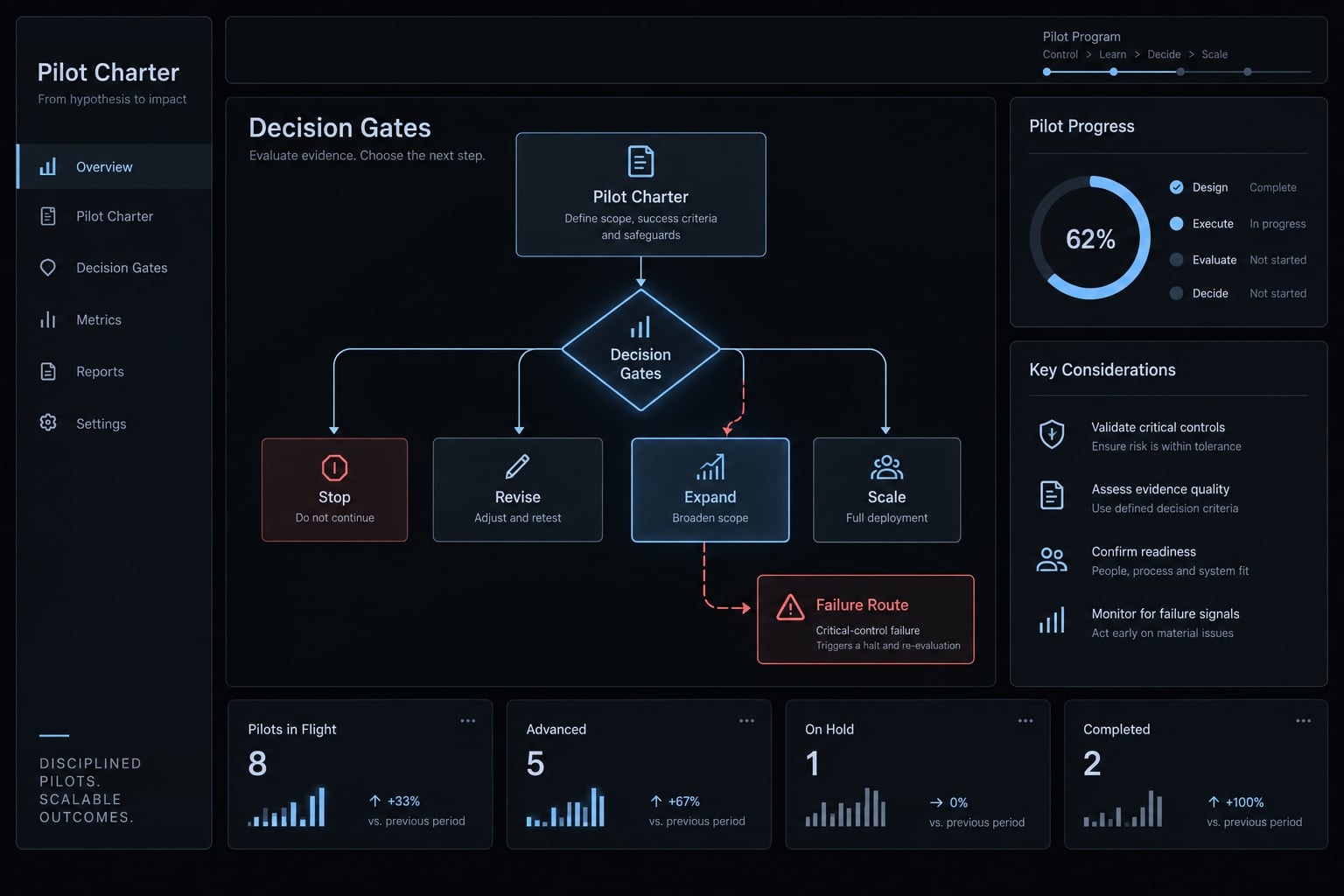This screenshot has width=1344, height=896.
Task: Click the 62% circular progress ring
Action: (1090, 238)
